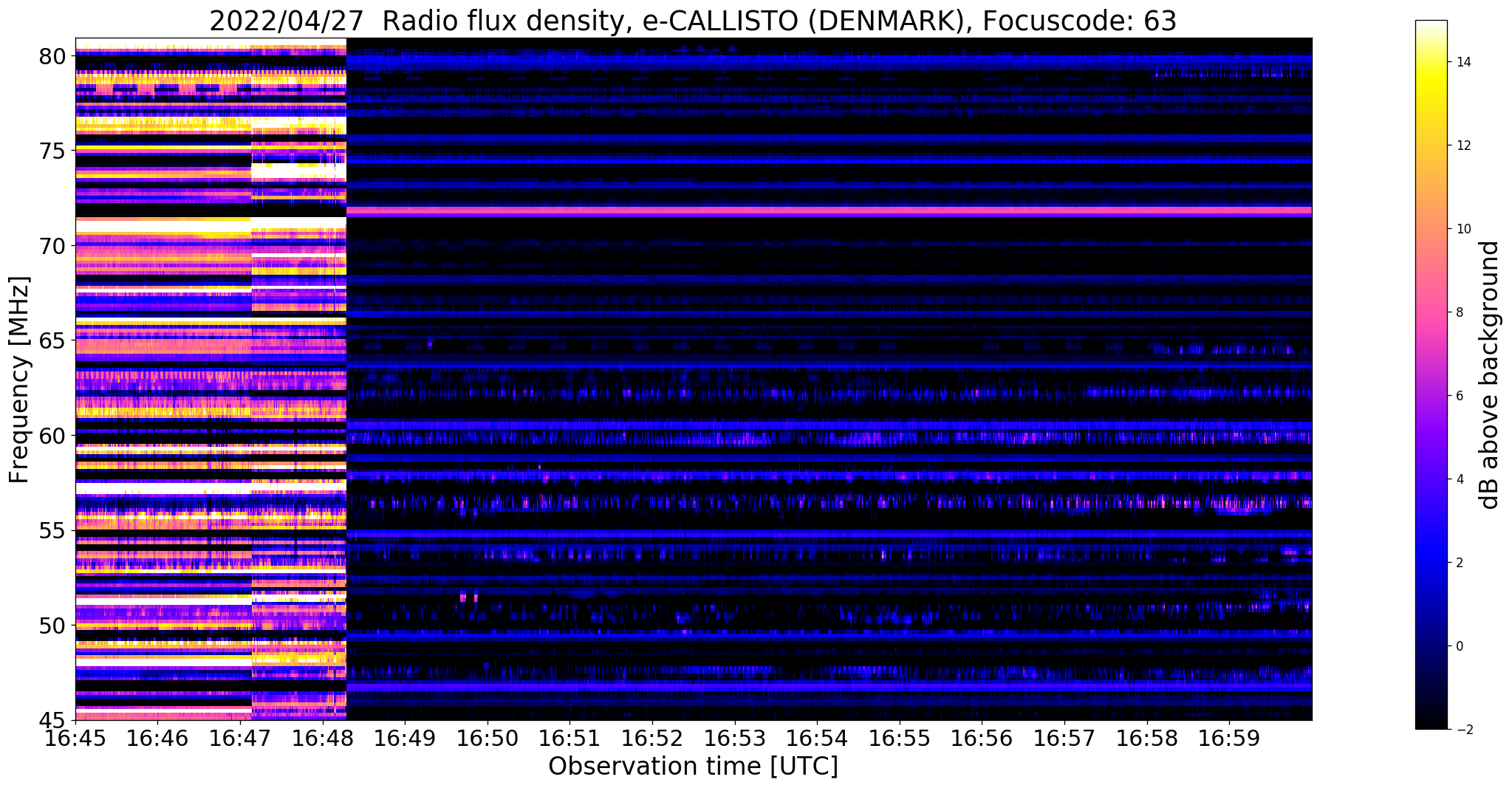This screenshot has width=1512, height=788.
Task: Click the colorbar tick label 2
Action: [x=1458, y=563]
